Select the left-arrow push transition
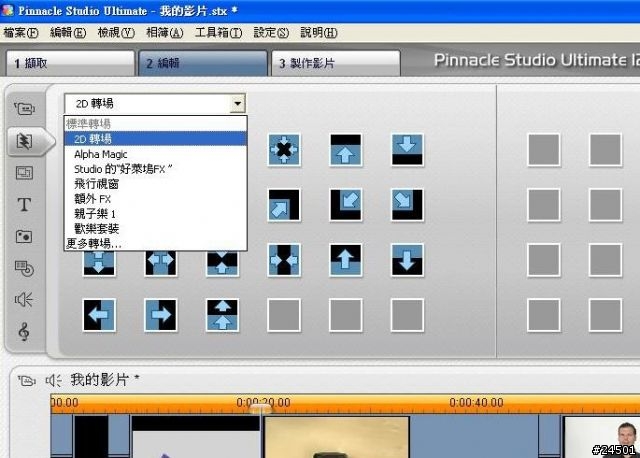640x458 pixels. [x=99, y=315]
